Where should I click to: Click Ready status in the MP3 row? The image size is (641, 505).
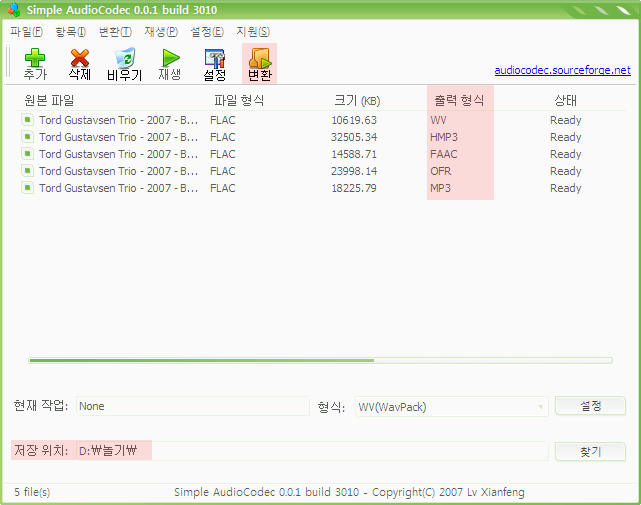pyautogui.click(x=566, y=188)
